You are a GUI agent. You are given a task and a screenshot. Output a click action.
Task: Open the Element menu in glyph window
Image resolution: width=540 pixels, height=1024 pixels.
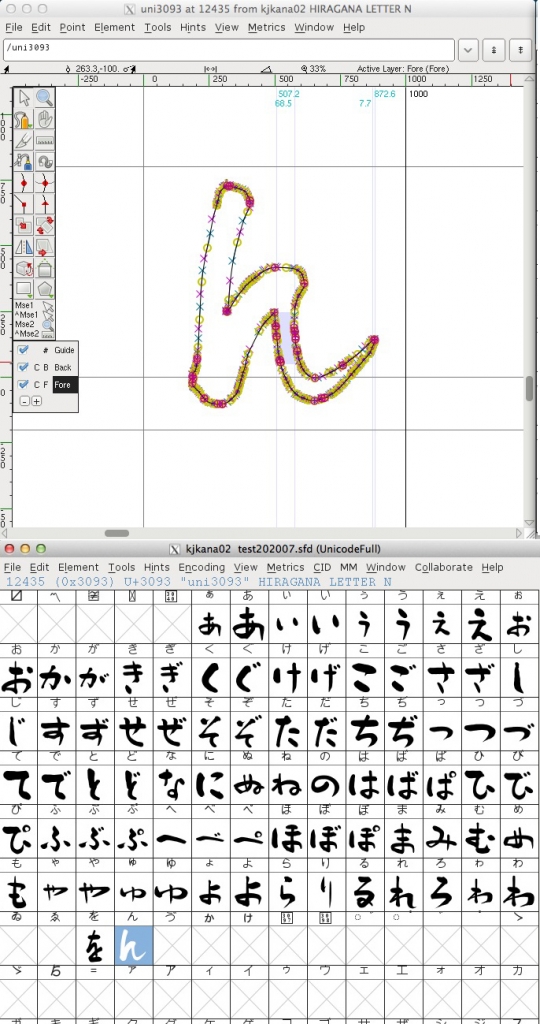pos(114,27)
